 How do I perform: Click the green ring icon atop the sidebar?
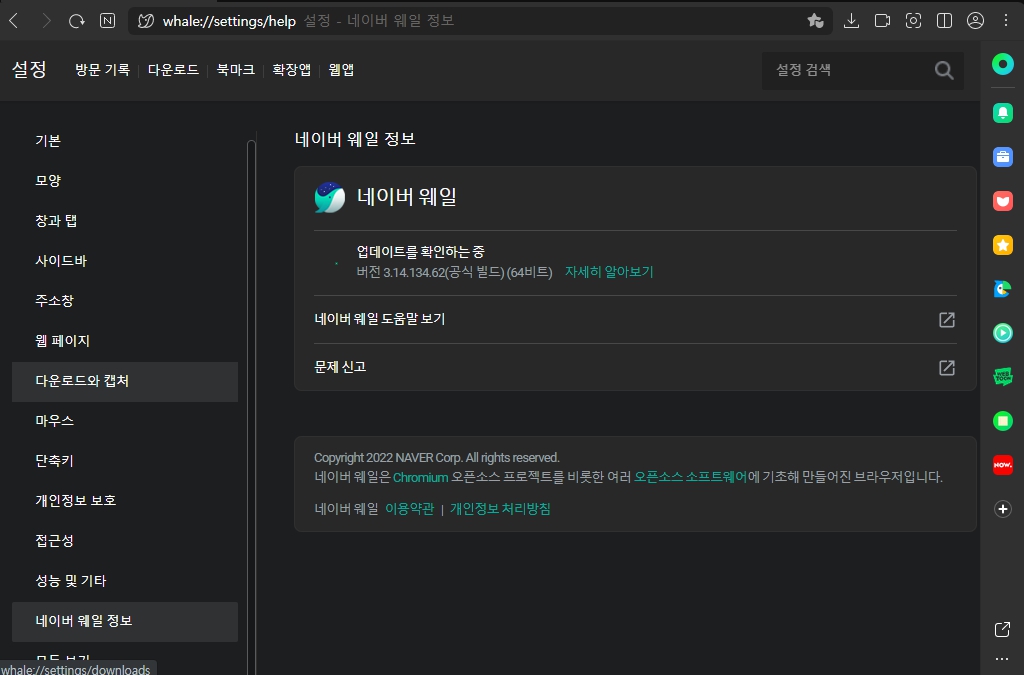(x=1002, y=64)
